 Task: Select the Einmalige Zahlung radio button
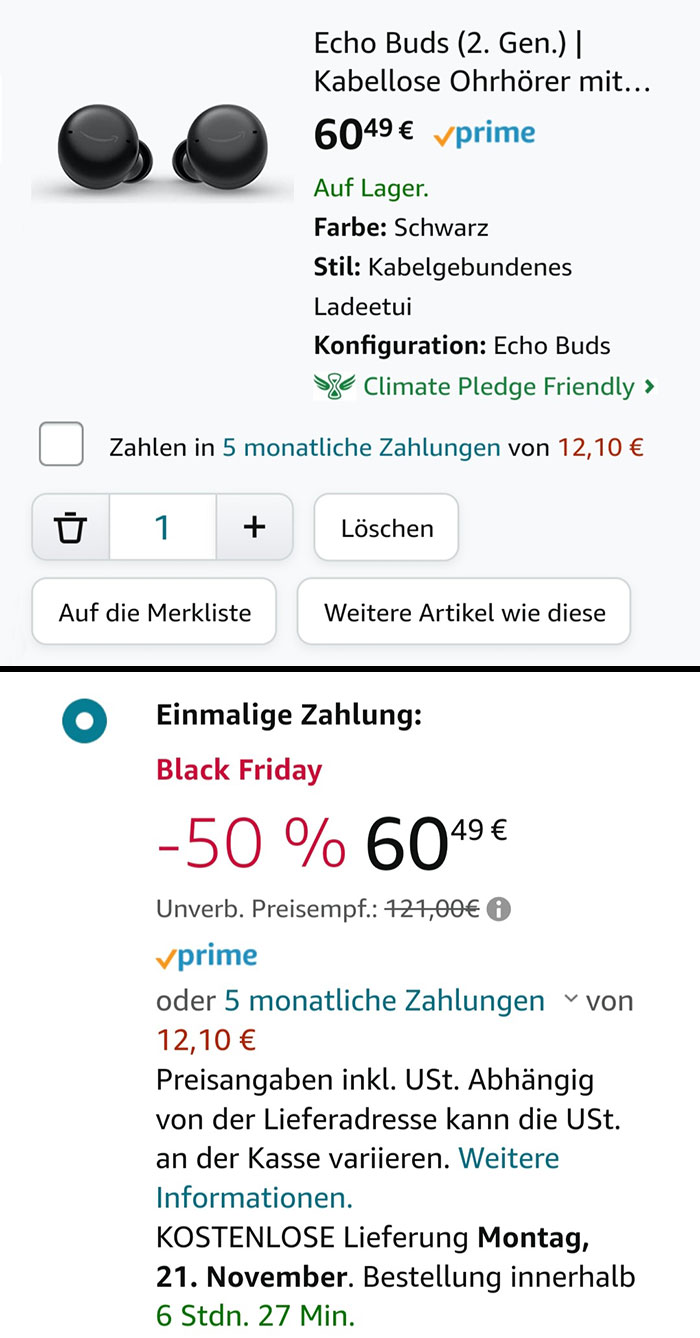click(x=84, y=720)
